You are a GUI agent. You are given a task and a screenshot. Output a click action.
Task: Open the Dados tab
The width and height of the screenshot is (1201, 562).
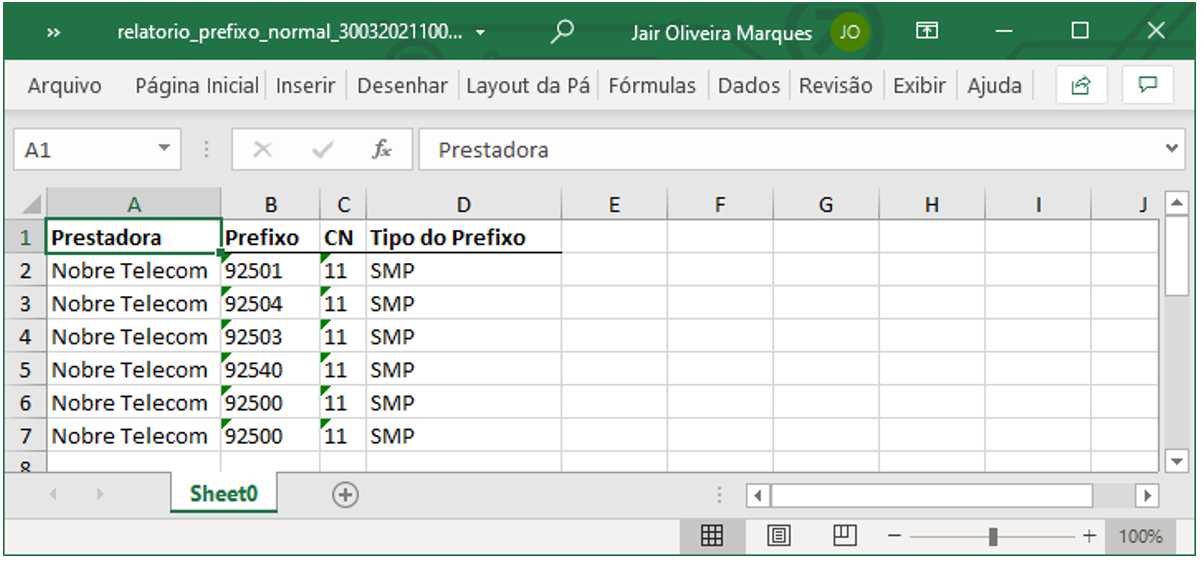(749, 86)
